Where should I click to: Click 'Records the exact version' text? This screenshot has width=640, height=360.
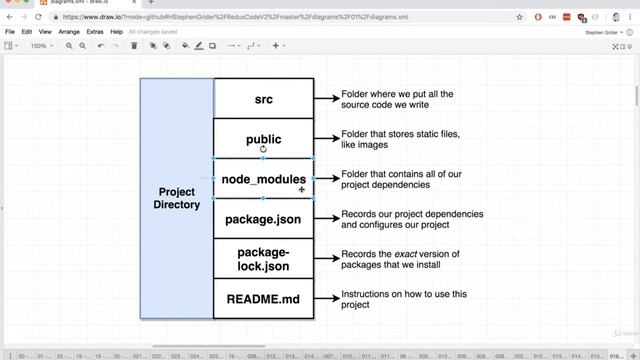(x=400, y=259)
